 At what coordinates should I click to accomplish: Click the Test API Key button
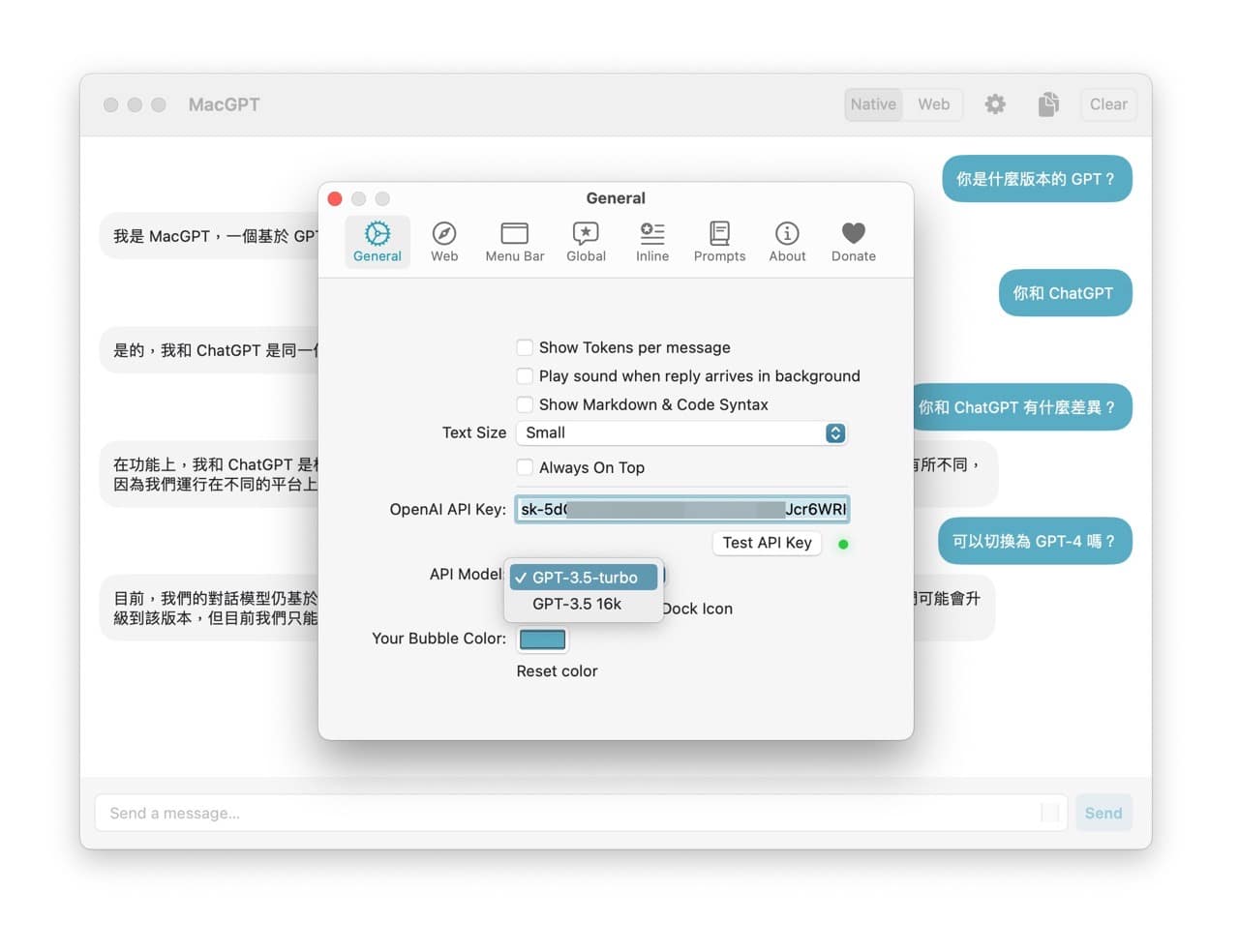coord(767,543)
